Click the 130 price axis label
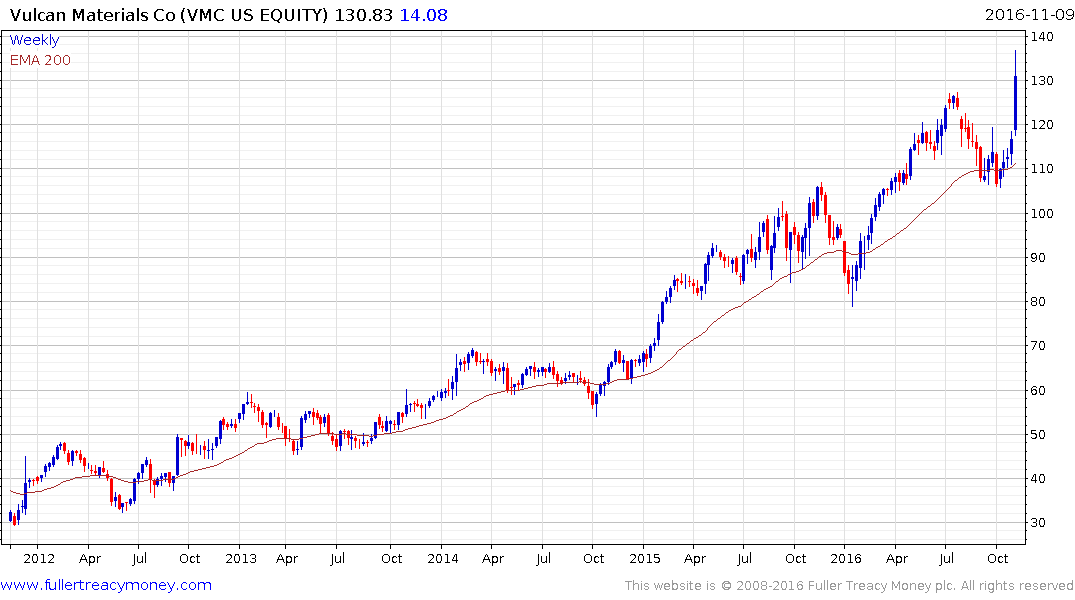Screen dimensions: 1075x600 click(x=1042, y=81)
